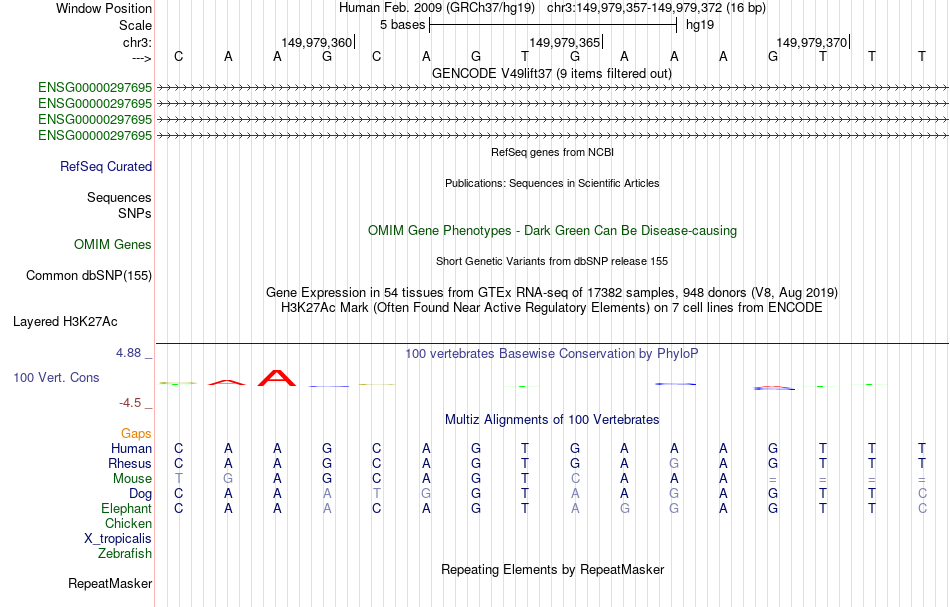Open the OMIM Genes track label
Viewport: 950px width, 607px height.
click(x=113, y=244)
